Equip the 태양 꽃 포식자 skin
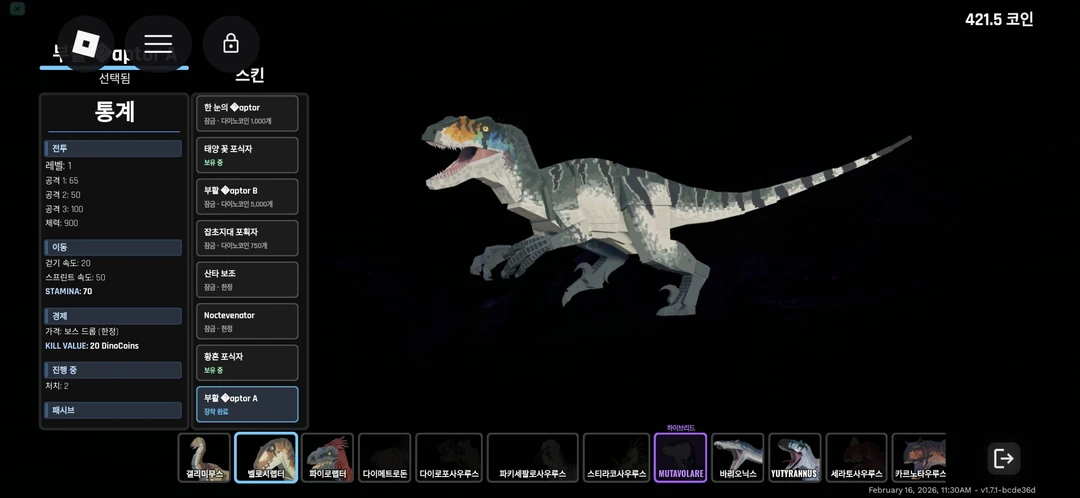 pos(247,155)
